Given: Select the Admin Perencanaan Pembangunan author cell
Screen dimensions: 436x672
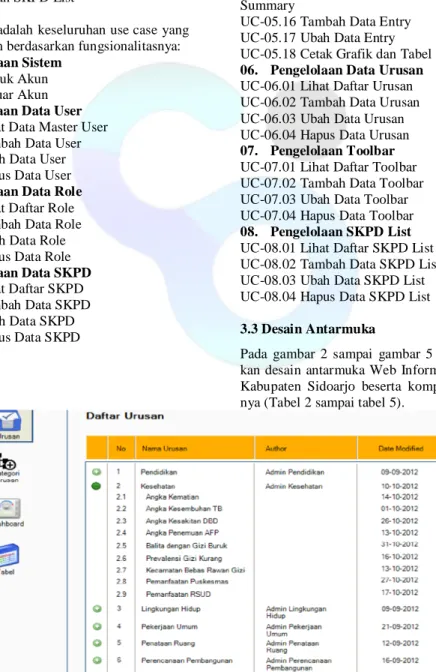Looking at the screenshot, I should (299, 664).
